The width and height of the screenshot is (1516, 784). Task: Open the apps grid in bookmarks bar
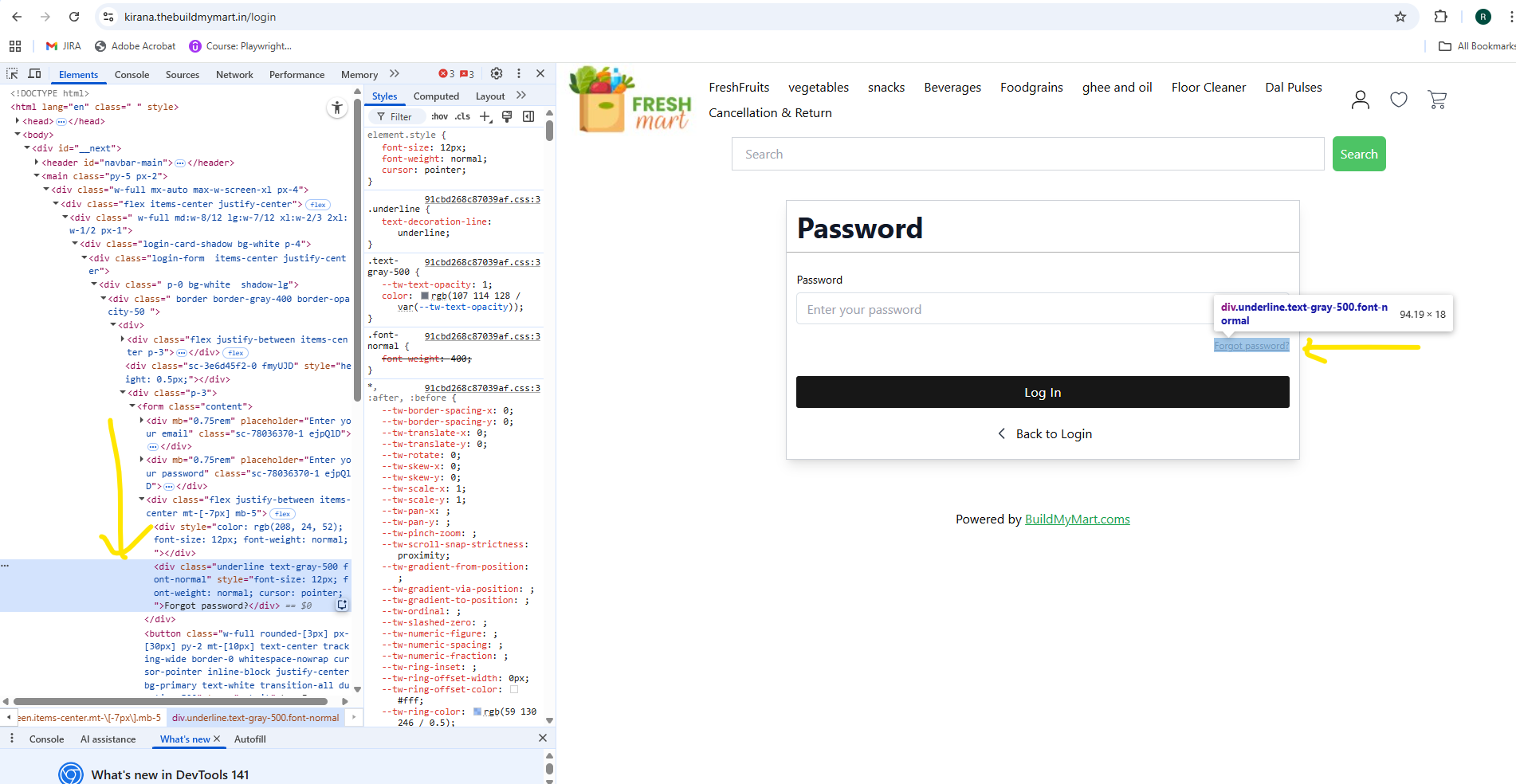point(15,46)
